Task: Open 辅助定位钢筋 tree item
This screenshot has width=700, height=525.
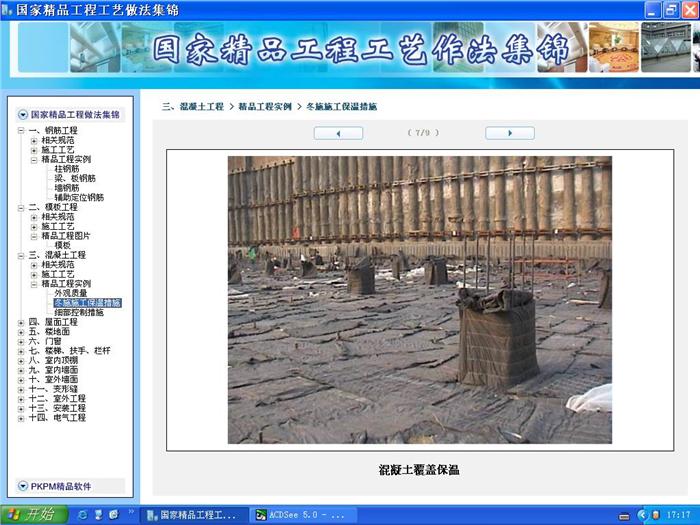Action: (x=78, y=197)
